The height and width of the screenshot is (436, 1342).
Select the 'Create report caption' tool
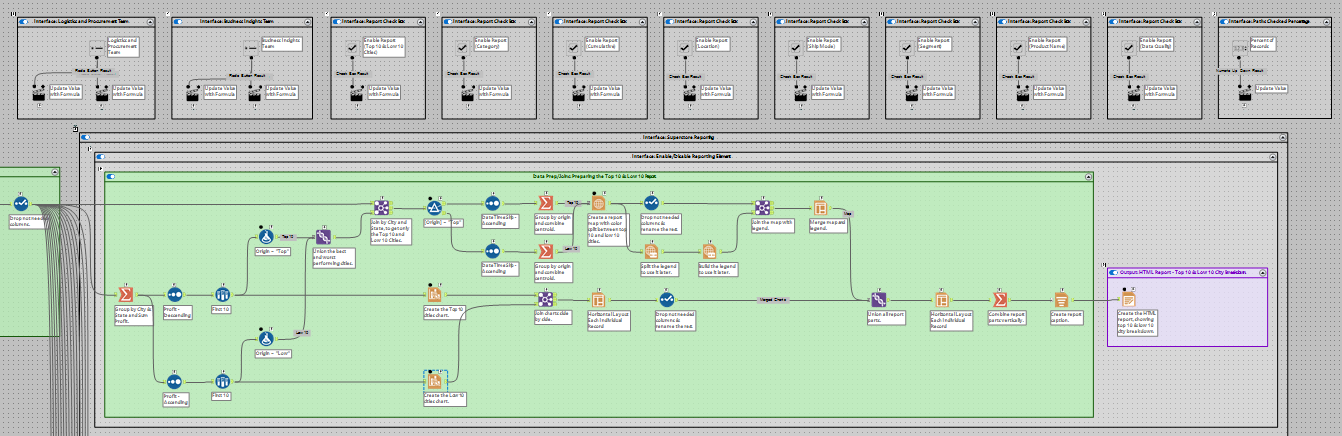click(x=1061, y=298)
